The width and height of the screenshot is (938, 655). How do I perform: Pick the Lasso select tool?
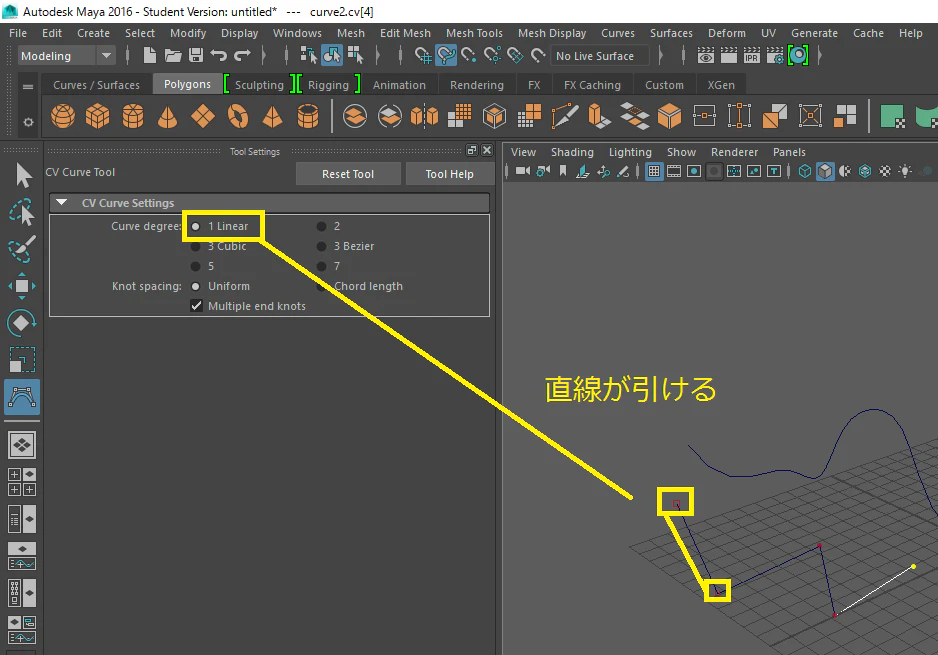[22, 212]
